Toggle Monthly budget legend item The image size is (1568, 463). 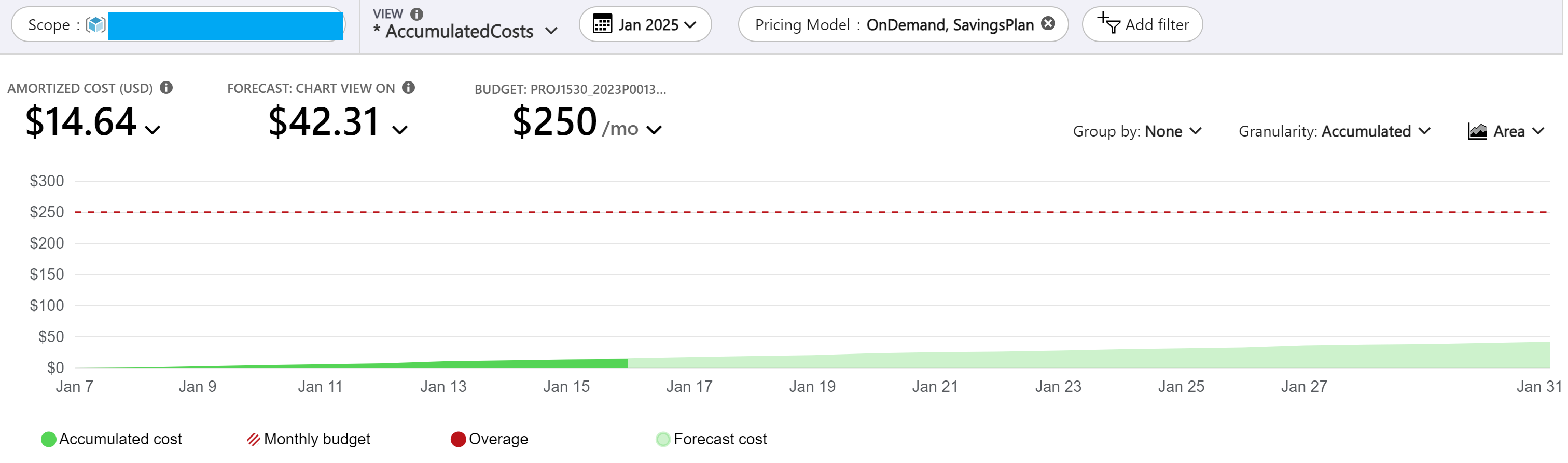[309, 439]
